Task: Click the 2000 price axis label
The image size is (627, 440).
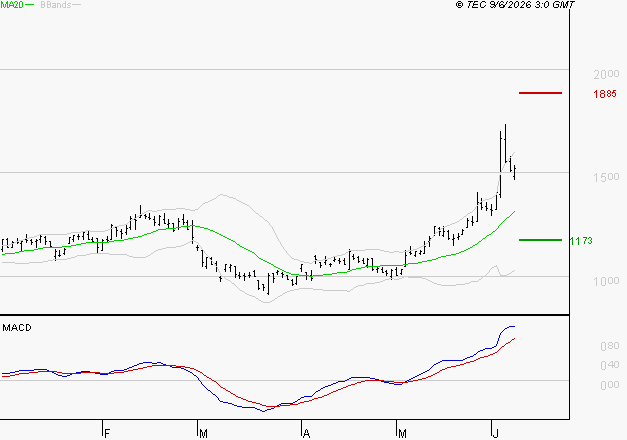Action: (x=606, y=74)
